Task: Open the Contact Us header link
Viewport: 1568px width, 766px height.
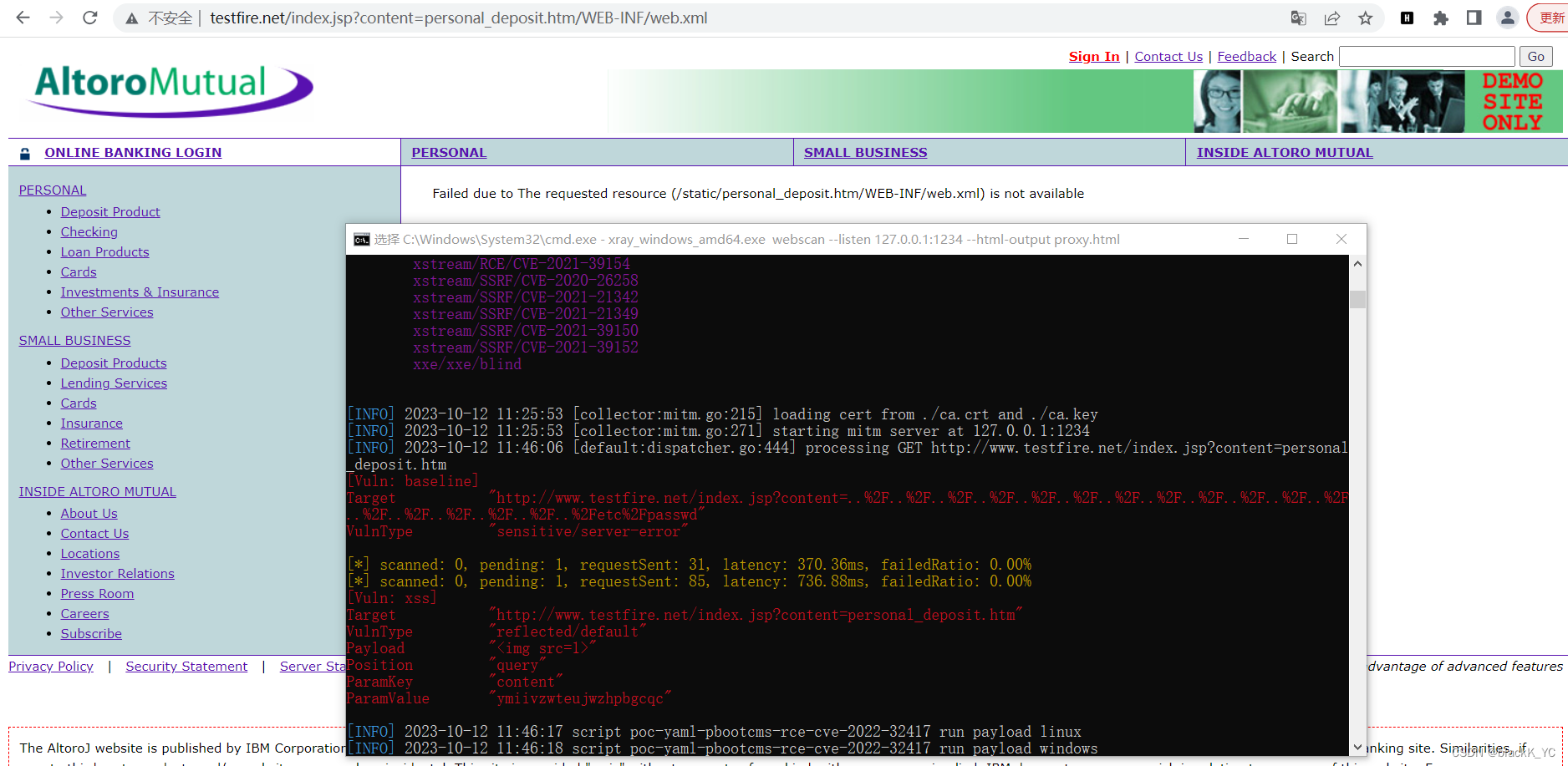Action: pyautogui.click(x=1168, y=57)
